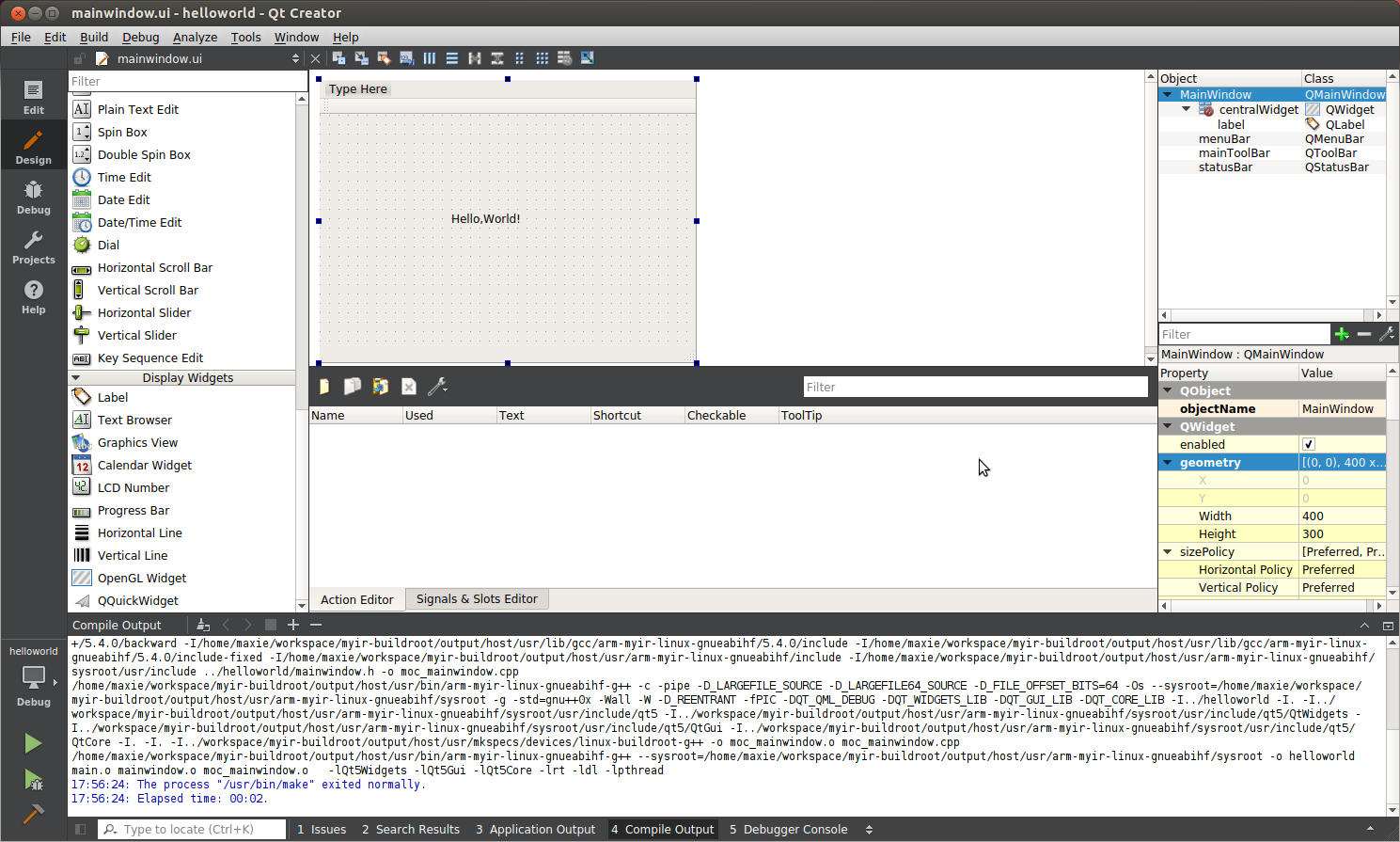Switch to Edit mode in the sidebar

click(33, 97)
